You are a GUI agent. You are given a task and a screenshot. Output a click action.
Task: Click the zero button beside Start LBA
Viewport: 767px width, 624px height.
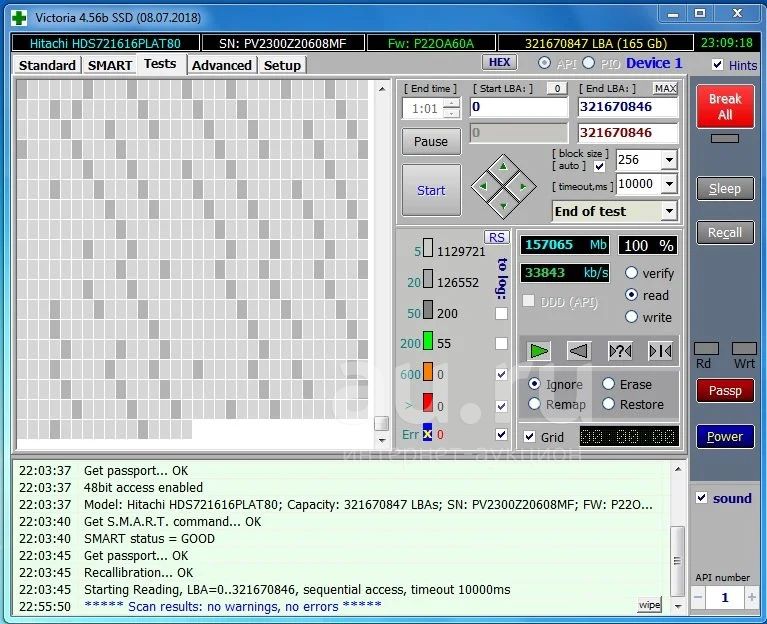coord(557,89)
